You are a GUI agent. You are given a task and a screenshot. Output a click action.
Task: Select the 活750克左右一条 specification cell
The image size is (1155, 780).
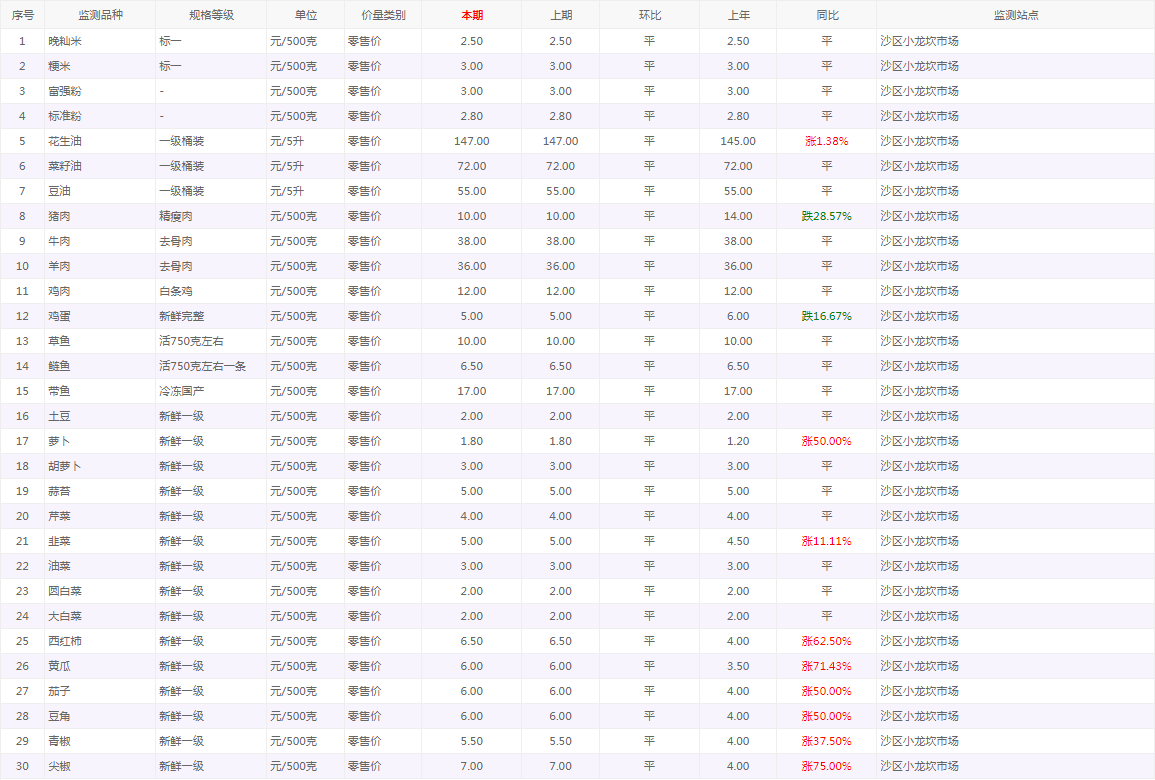(203, 366)
